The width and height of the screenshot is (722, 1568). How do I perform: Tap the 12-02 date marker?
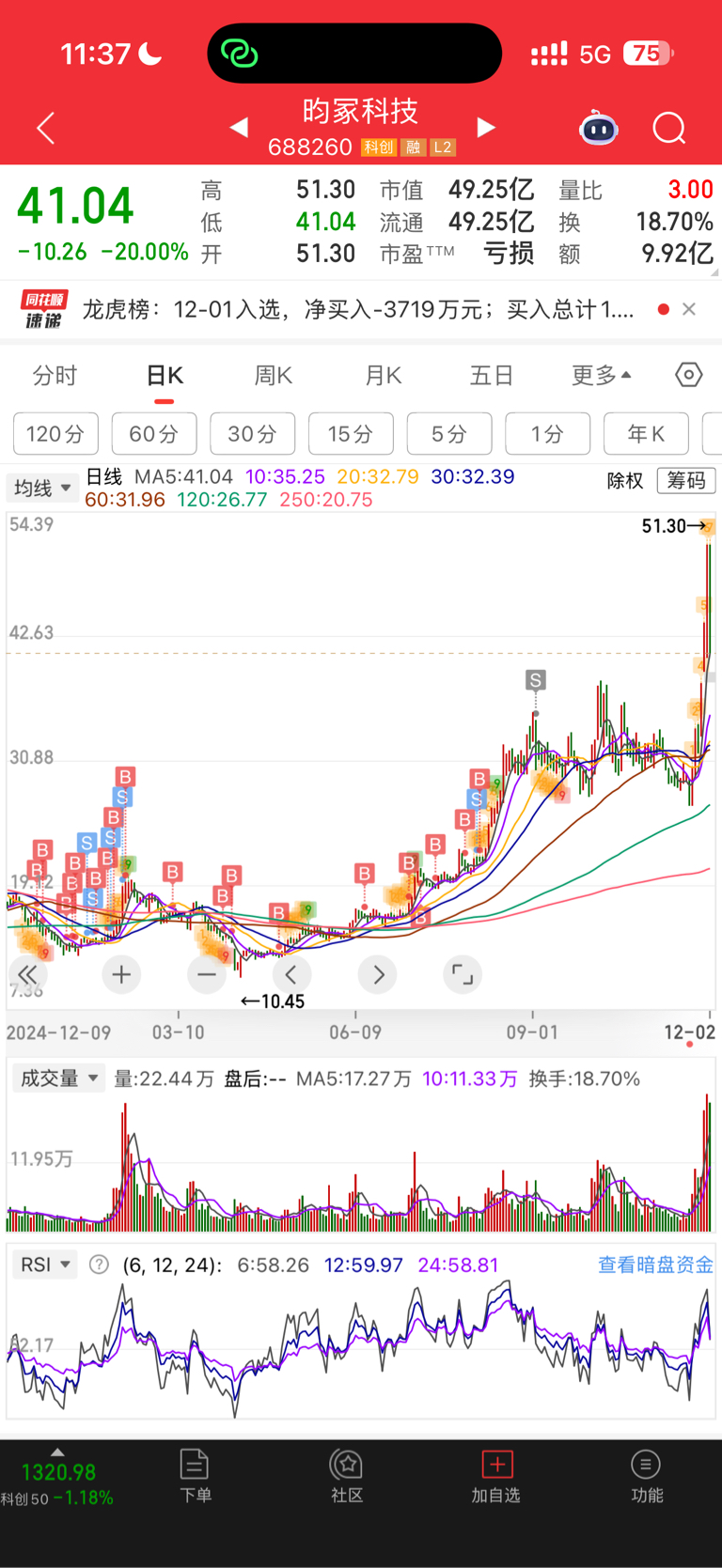tap(689, 1032)
